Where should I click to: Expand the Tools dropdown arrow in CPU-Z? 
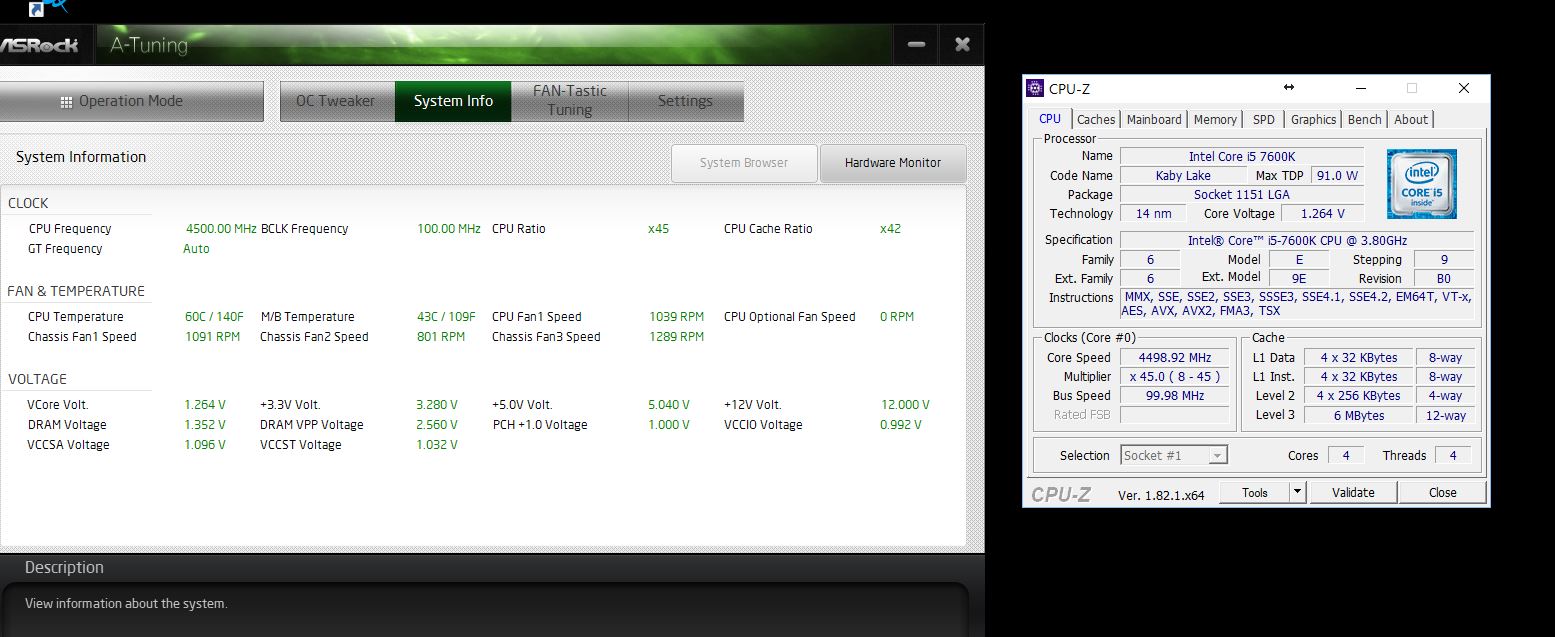1297,492
